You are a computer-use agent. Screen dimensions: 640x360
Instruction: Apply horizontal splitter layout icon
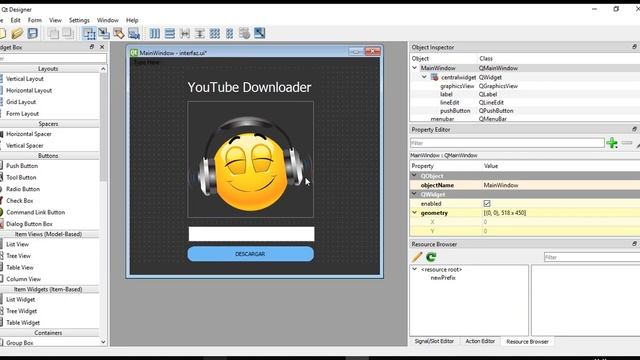185,33
